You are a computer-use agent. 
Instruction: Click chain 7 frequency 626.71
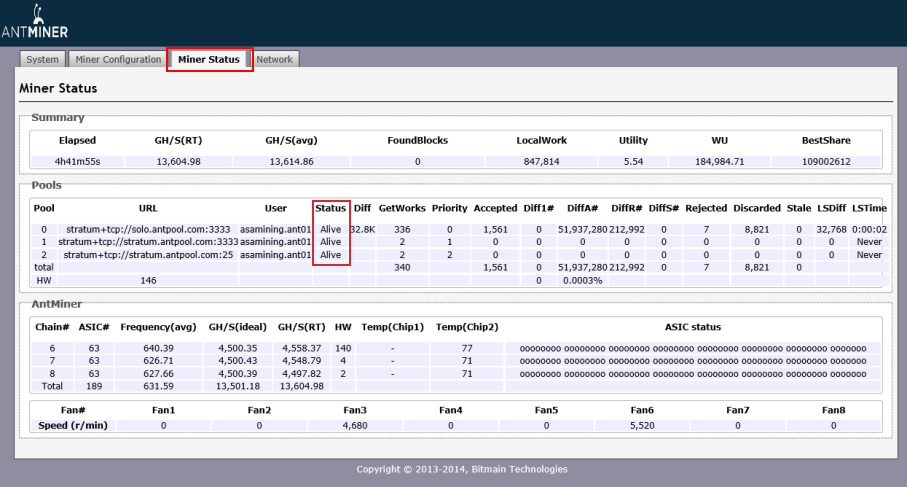158,361
